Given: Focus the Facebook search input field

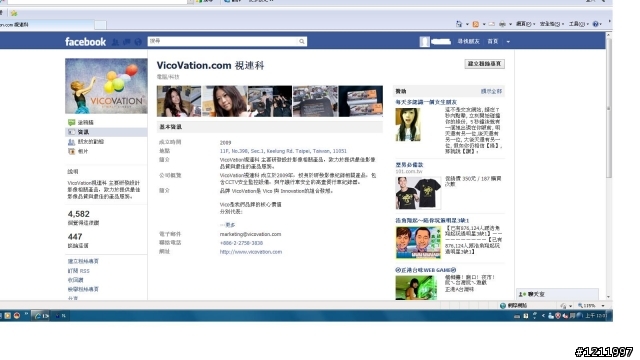Looking at the screenshot, I should tap(223, 41).
